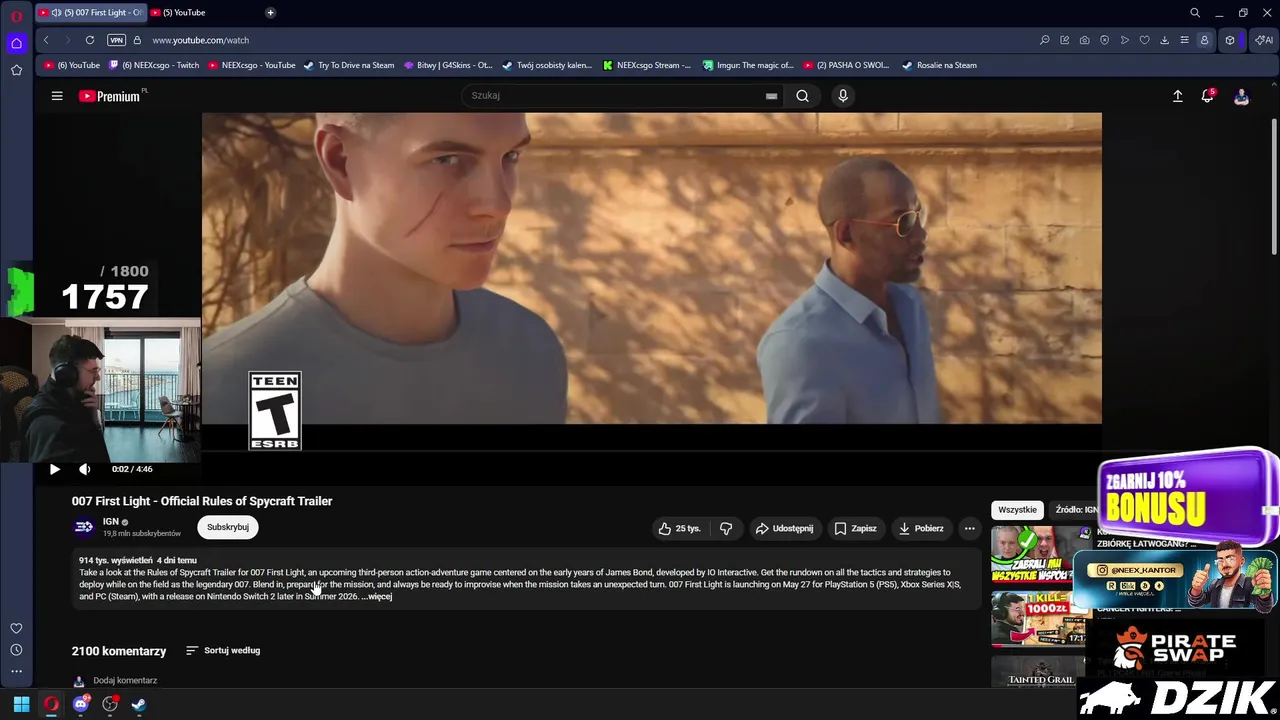Open the Opera AI button

pos(1264,40)
